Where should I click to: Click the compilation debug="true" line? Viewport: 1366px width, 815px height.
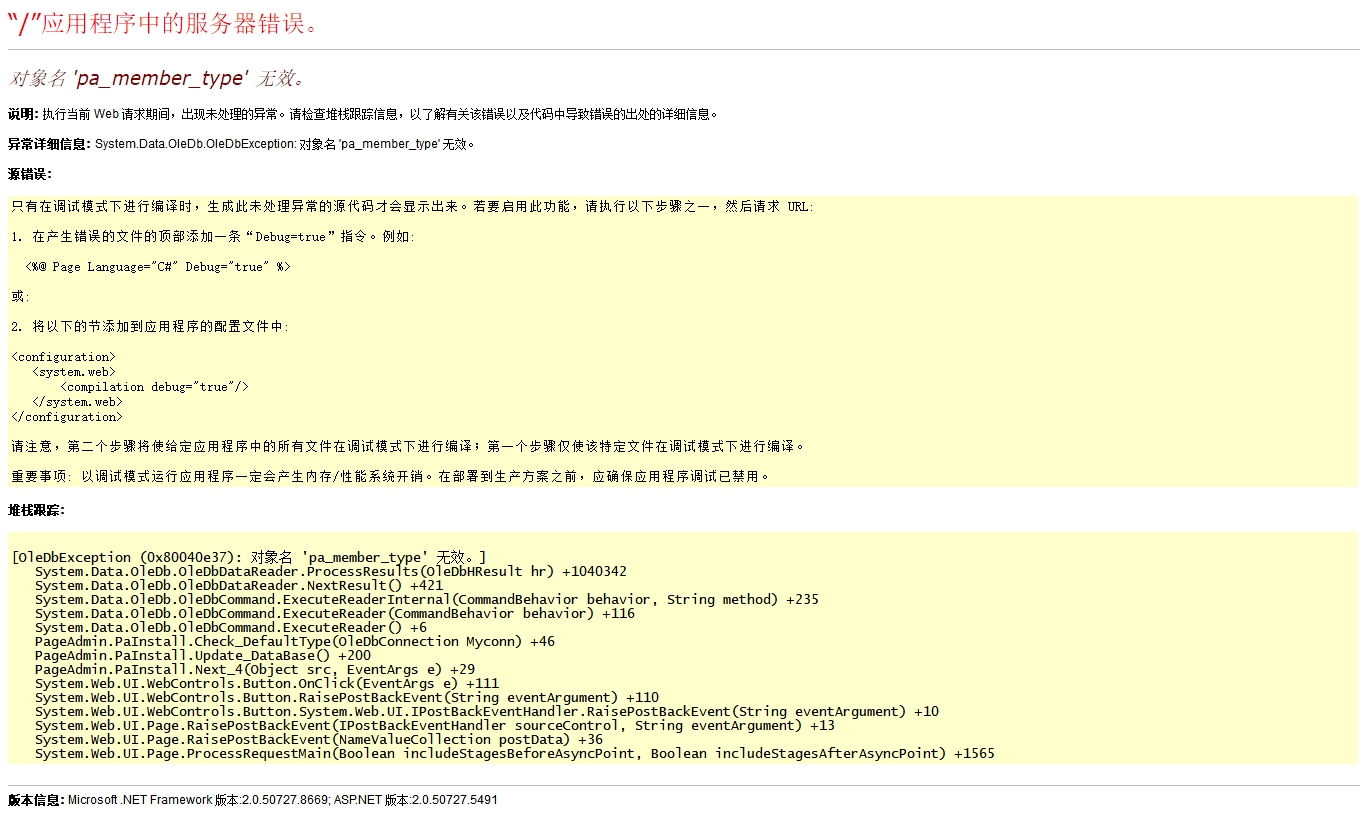click(154, 387)
